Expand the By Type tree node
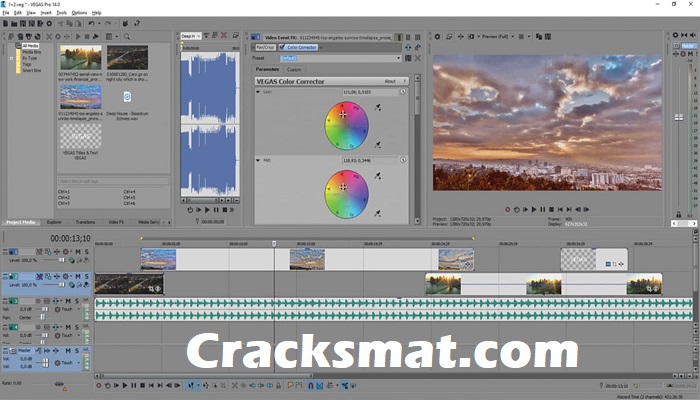 12,58
